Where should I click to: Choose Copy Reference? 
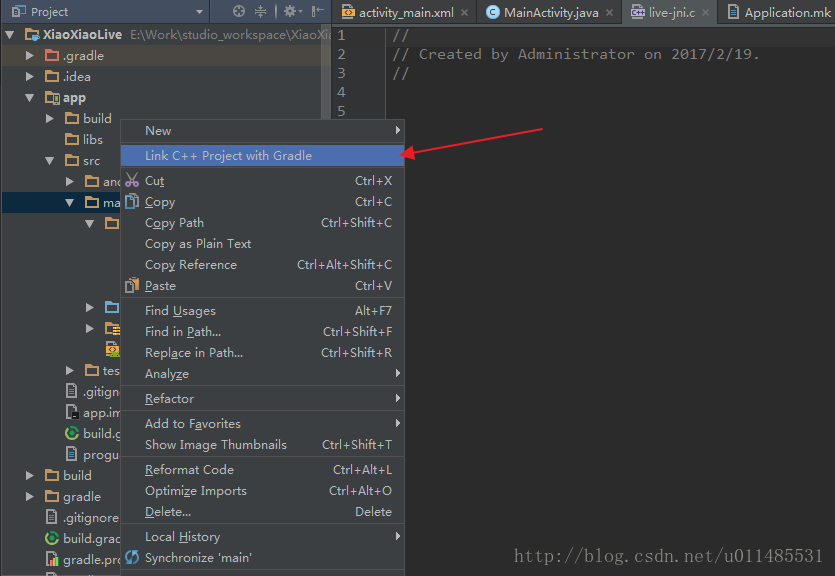click(x=263, y=265)
